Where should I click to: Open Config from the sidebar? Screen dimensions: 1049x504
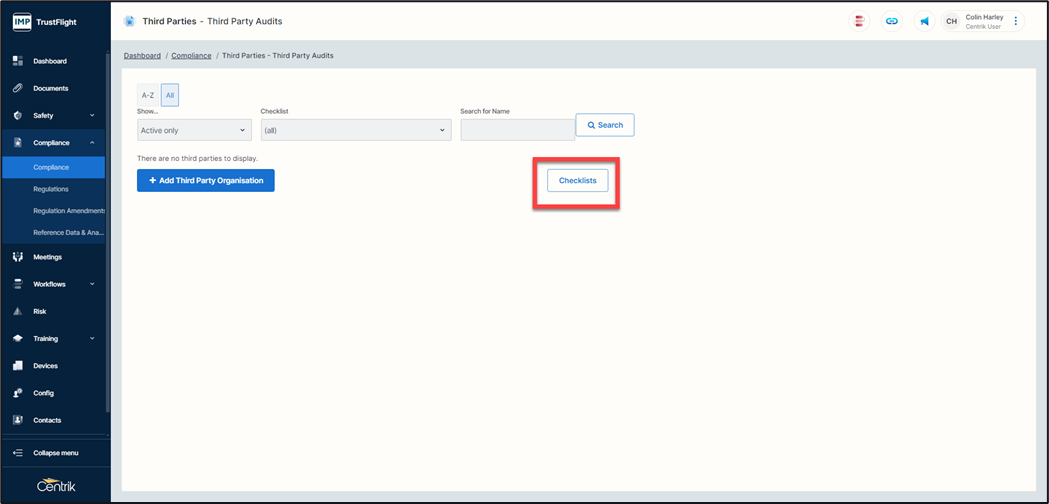tap(43, 393)
